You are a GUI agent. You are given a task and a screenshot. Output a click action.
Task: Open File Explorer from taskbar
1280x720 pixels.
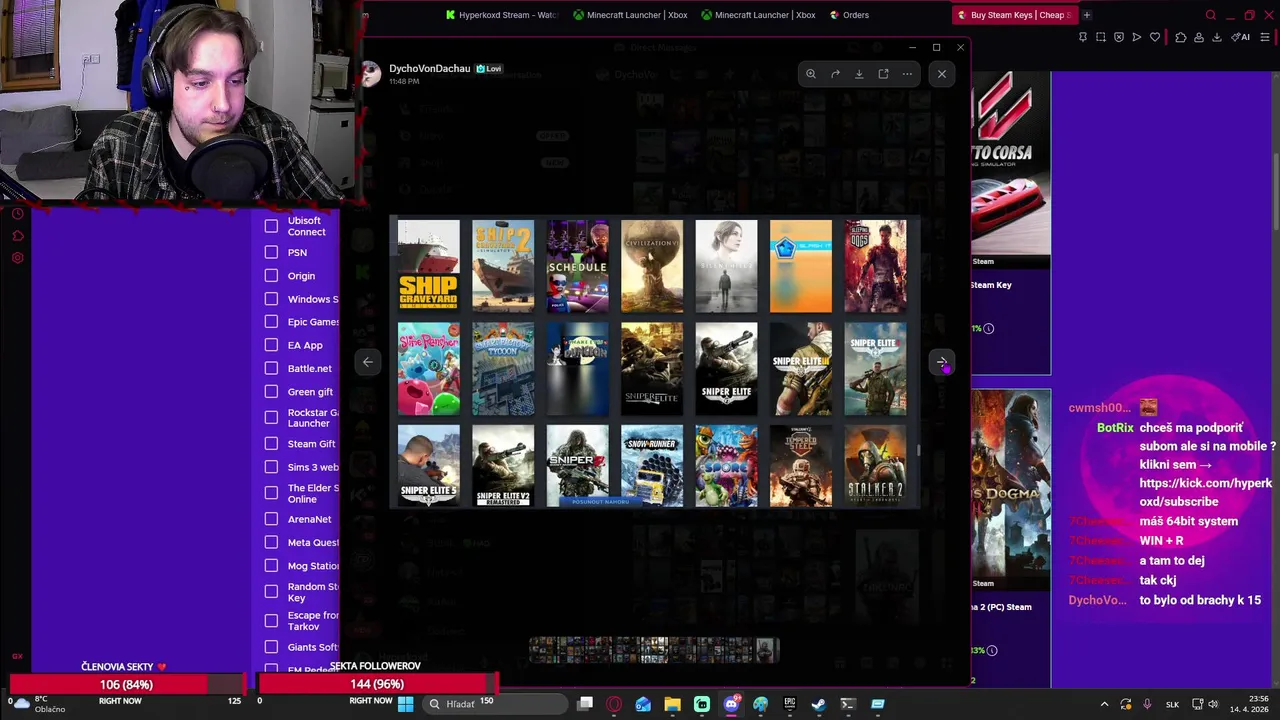click(672, 704)
